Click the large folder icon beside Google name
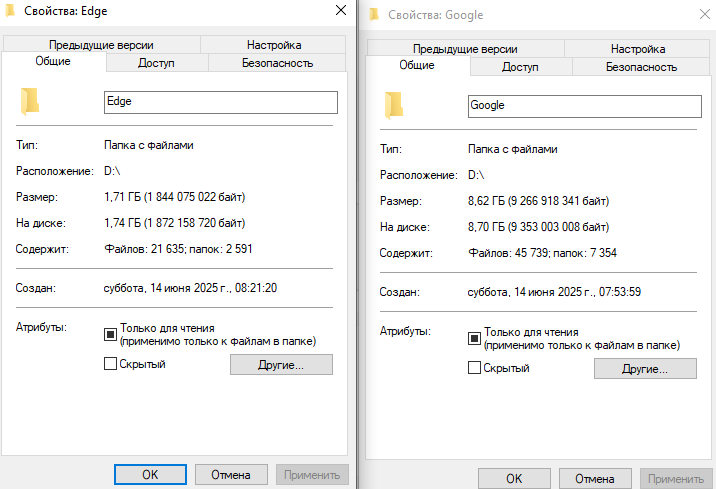This screenshot has height=489, width=716. pos(394,105)
